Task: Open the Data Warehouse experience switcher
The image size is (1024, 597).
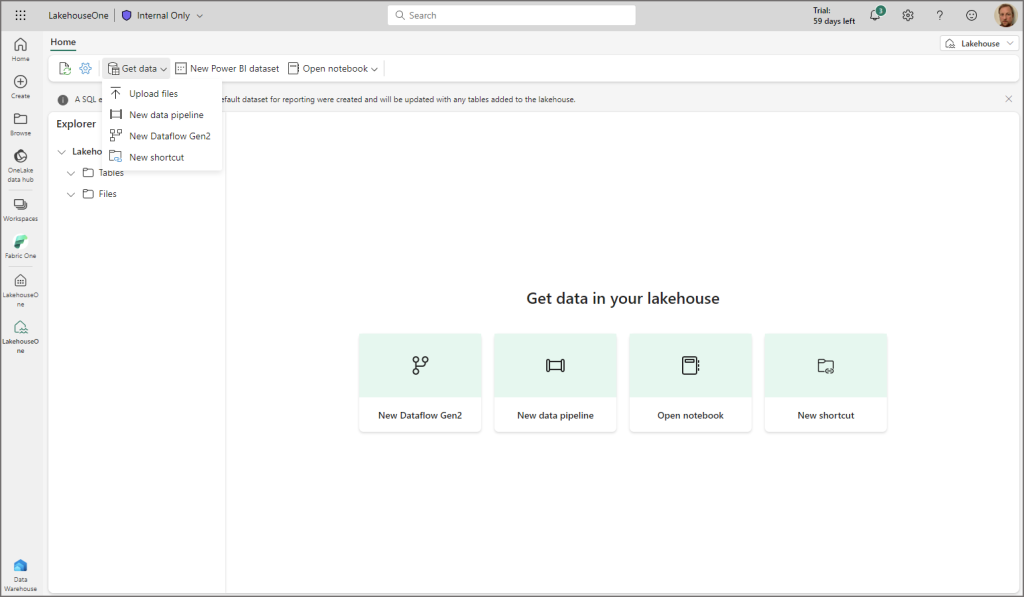Action: pyautogui.click(x=20, y=575)
